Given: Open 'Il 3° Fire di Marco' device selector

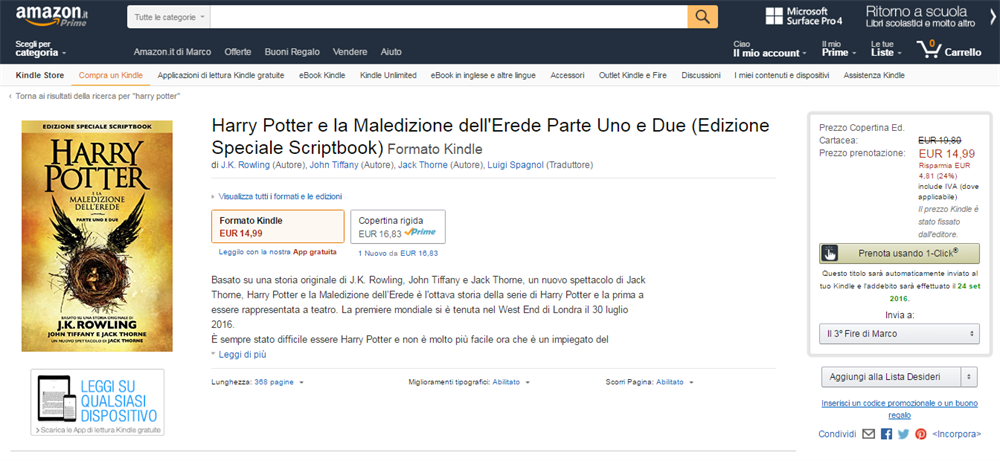Looking at the screenshot, I should click(899, 333).
